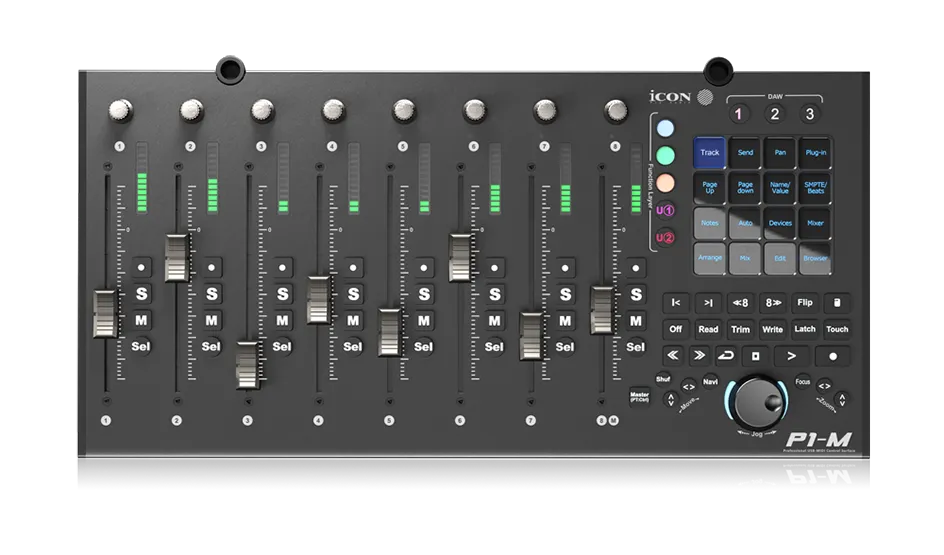944x555 pixels.
Task: Click the channel 6 fader cap
Action: (461, 258)
